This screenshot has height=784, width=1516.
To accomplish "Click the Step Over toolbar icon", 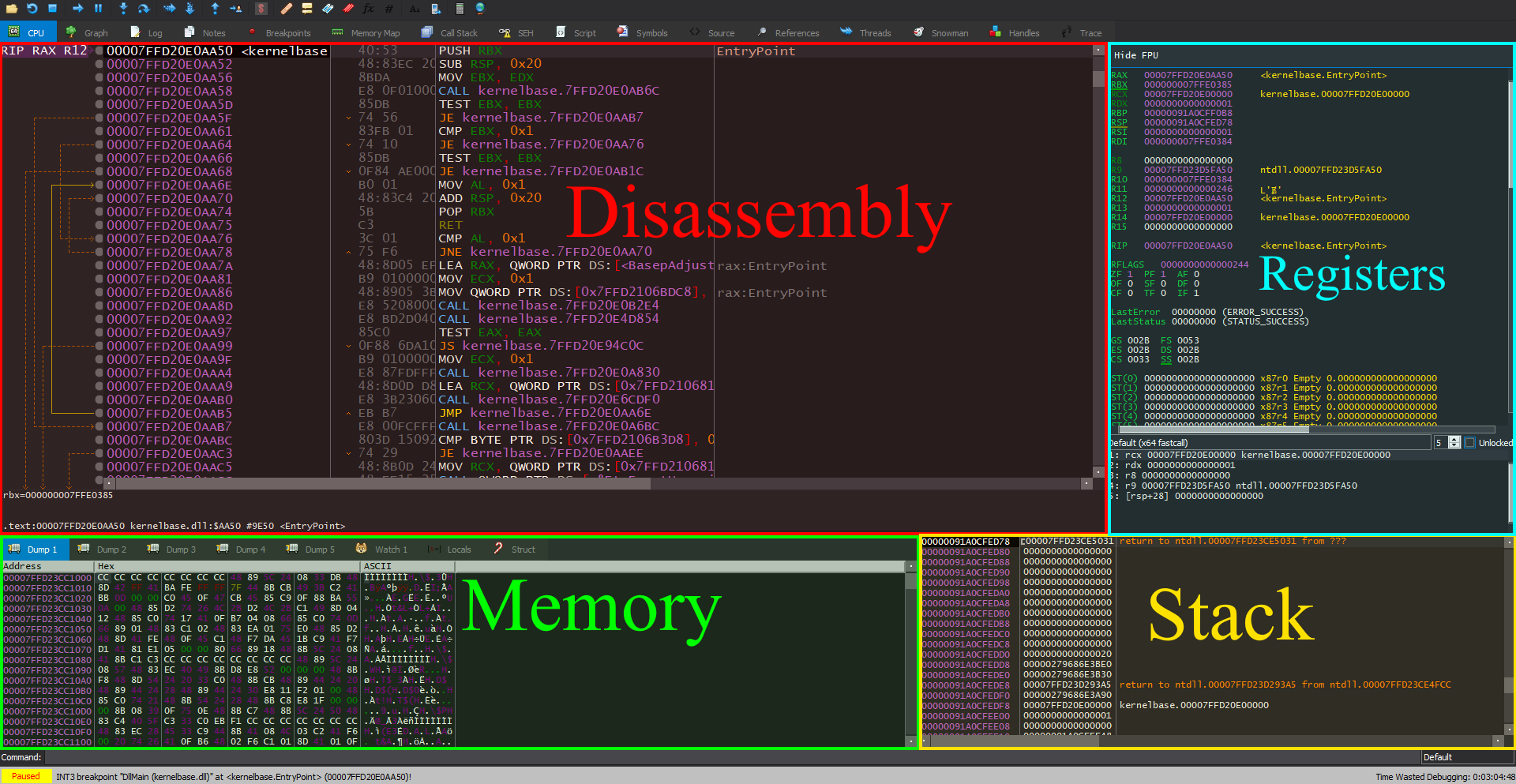I will (x=144, y=9).
